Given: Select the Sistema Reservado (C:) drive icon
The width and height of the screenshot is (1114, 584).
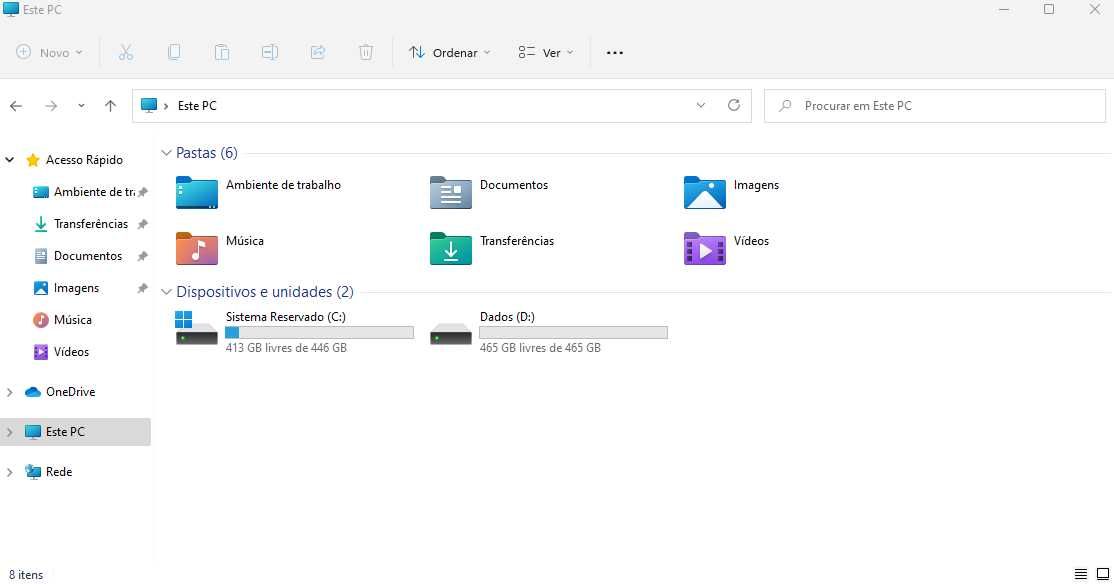Looking at the screenshot, I should click(197, 328).
